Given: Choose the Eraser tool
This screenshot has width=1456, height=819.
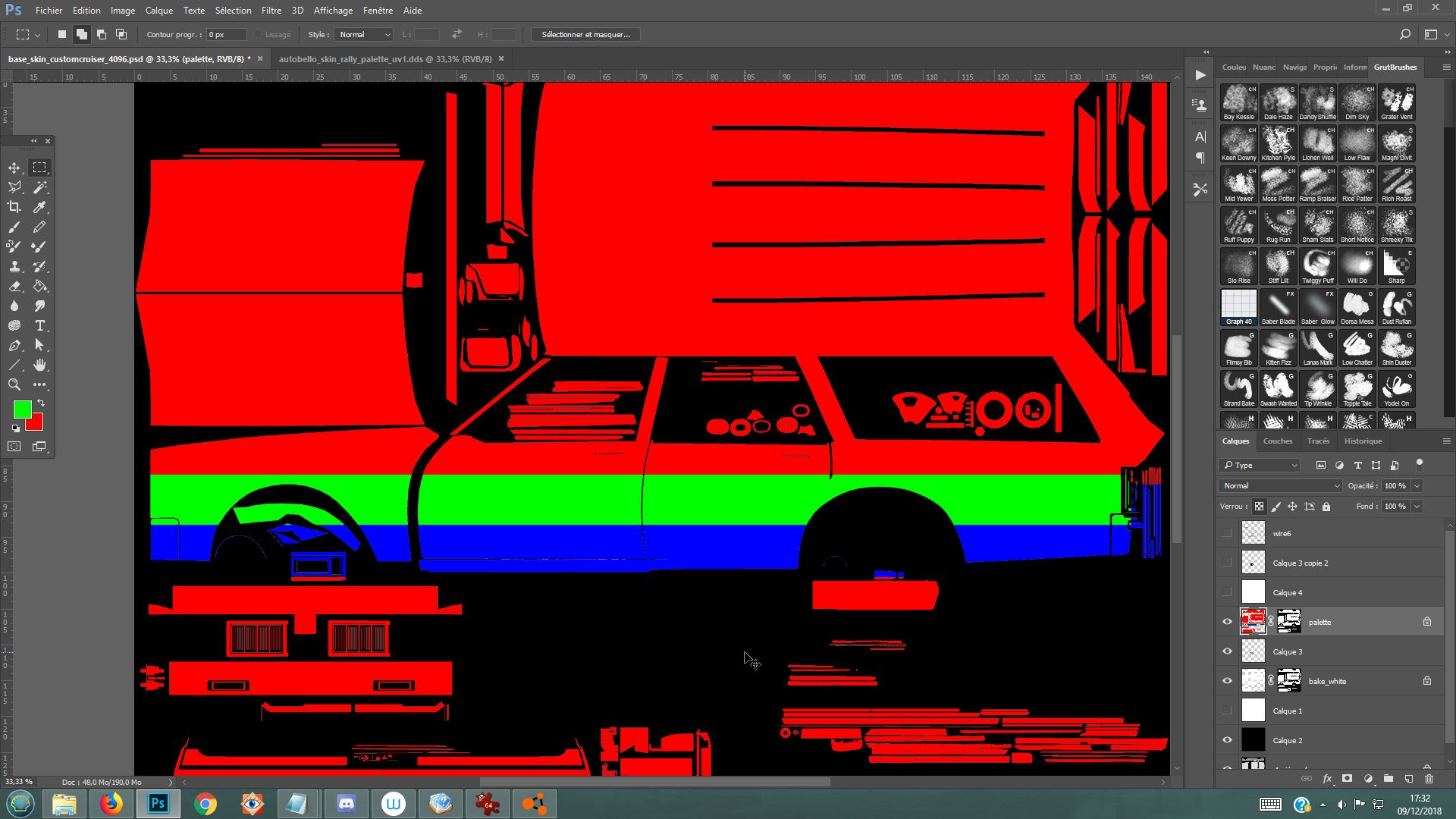Looking at the screenshot, I should tap(14, 287).
